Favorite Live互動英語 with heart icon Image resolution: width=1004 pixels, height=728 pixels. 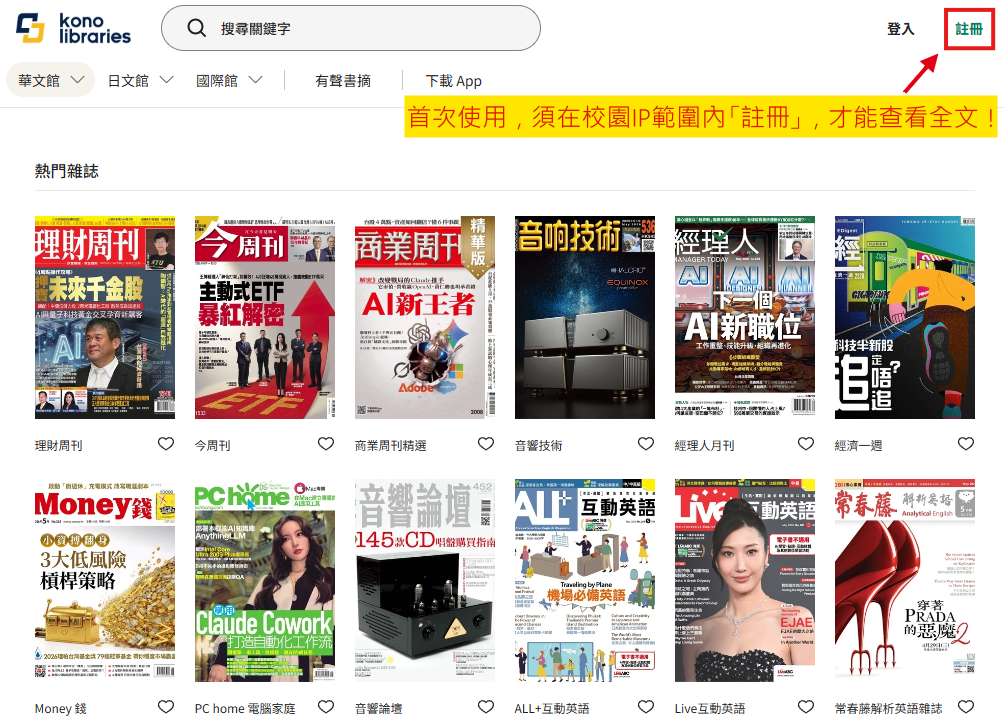[x=806, y=707]
